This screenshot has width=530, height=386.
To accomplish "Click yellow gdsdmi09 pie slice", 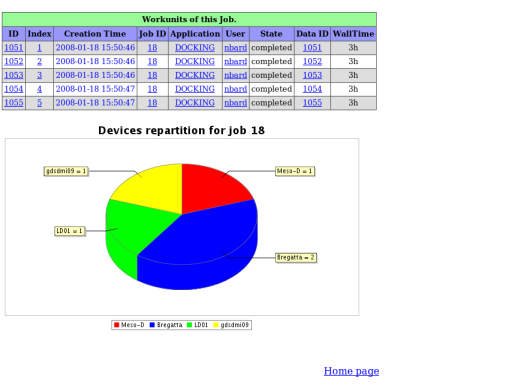I will 152,189.
